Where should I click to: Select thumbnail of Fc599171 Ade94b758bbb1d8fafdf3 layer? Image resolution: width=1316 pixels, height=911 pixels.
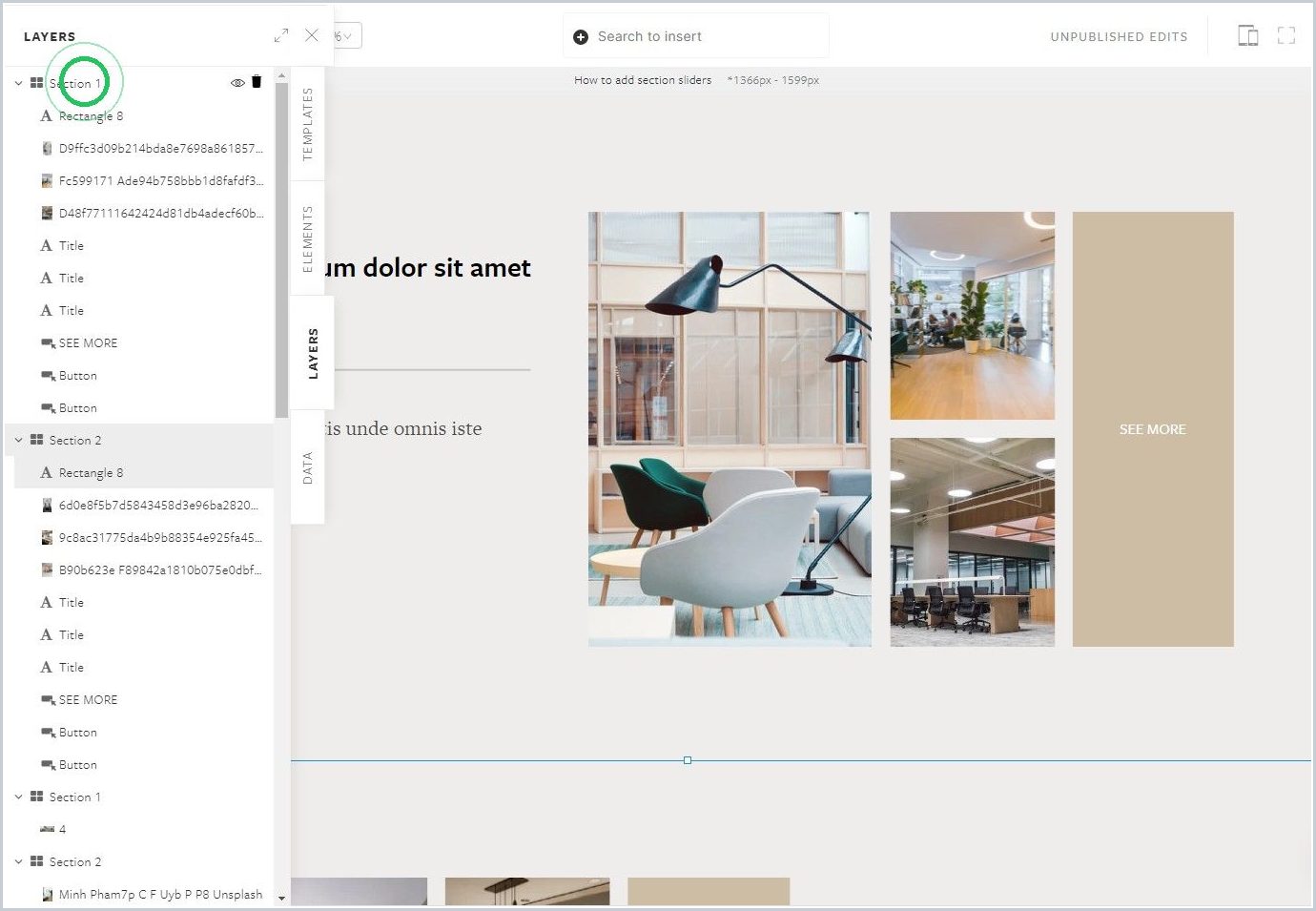pos(47,181)
